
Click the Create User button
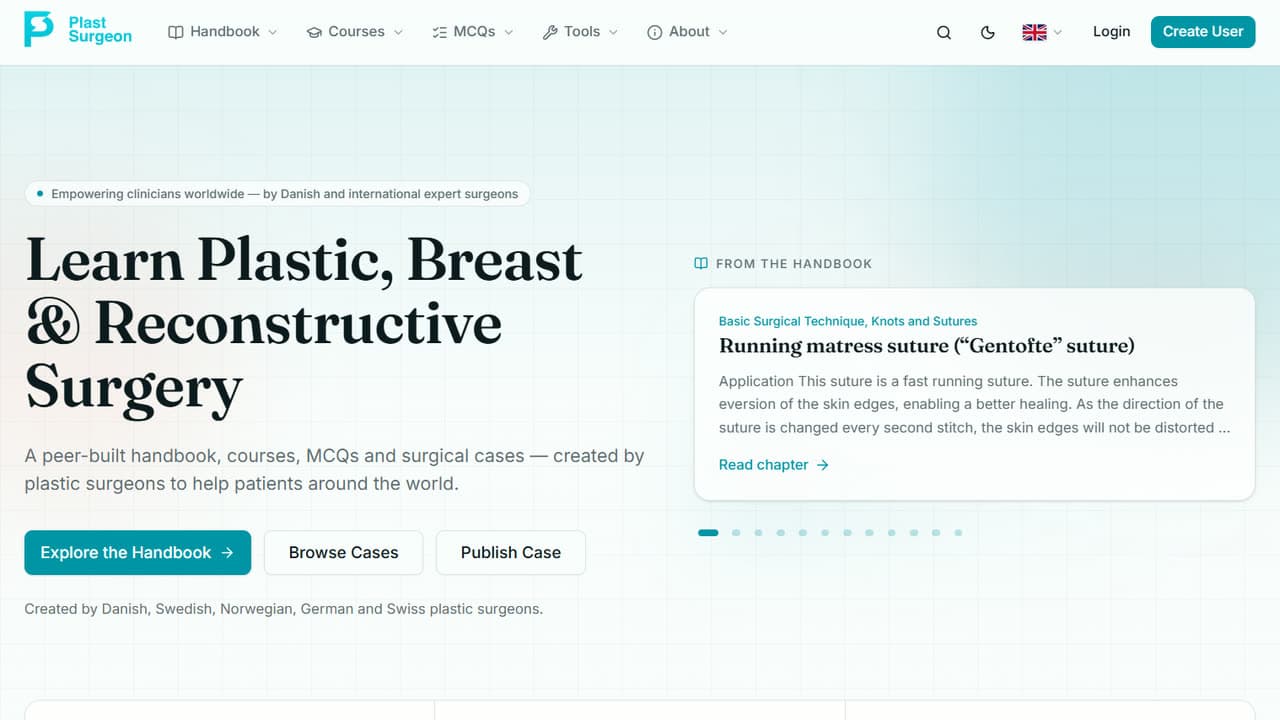pyautogui.click(x=1203, y=31)
